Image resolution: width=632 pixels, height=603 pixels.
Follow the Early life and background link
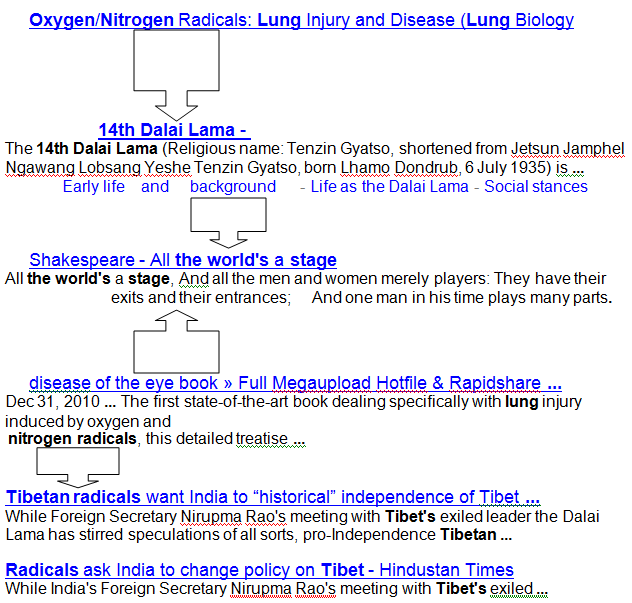(x=168, y=187)
